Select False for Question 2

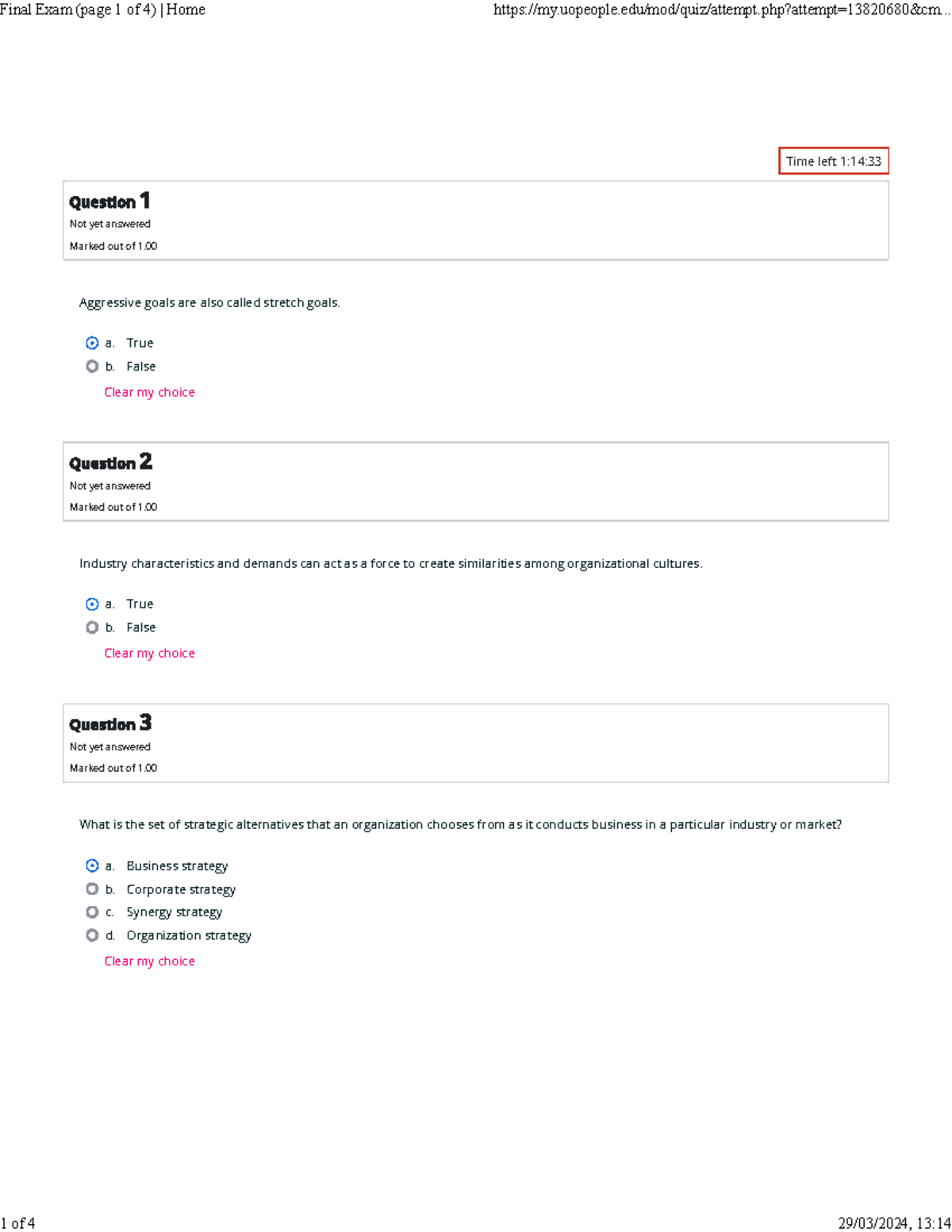click(x=92, y=627)
